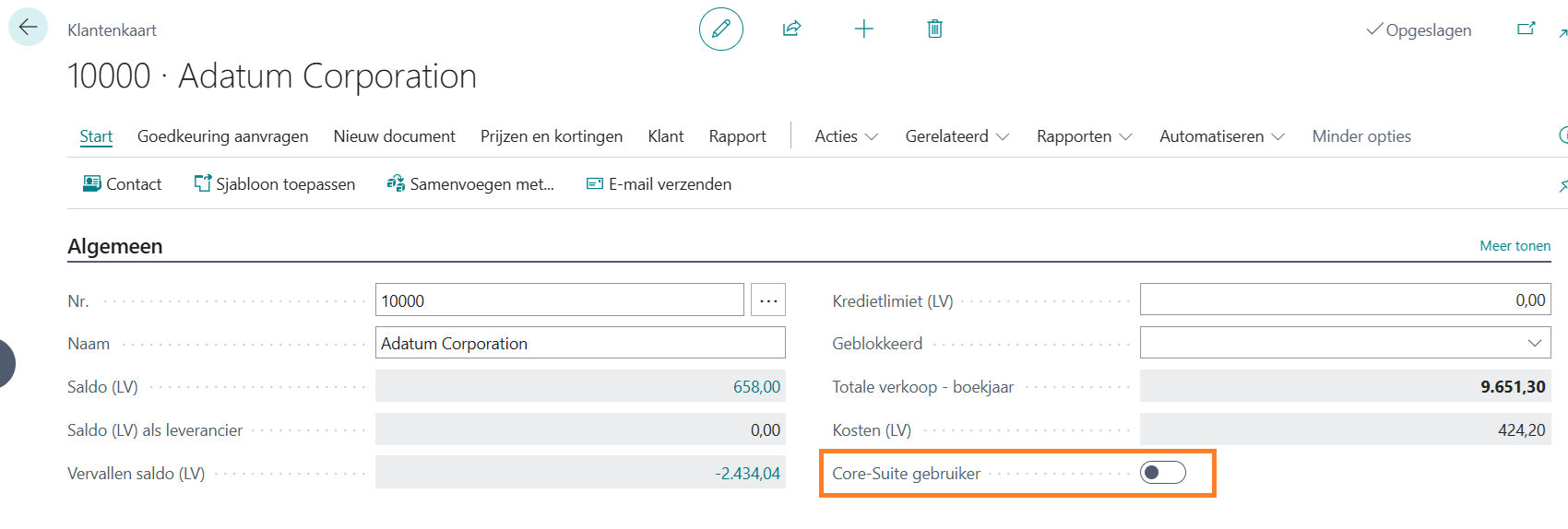Open the Gerelateerd dropdown menu
This screenshot has height=529, width=1568.
point(956,136)
